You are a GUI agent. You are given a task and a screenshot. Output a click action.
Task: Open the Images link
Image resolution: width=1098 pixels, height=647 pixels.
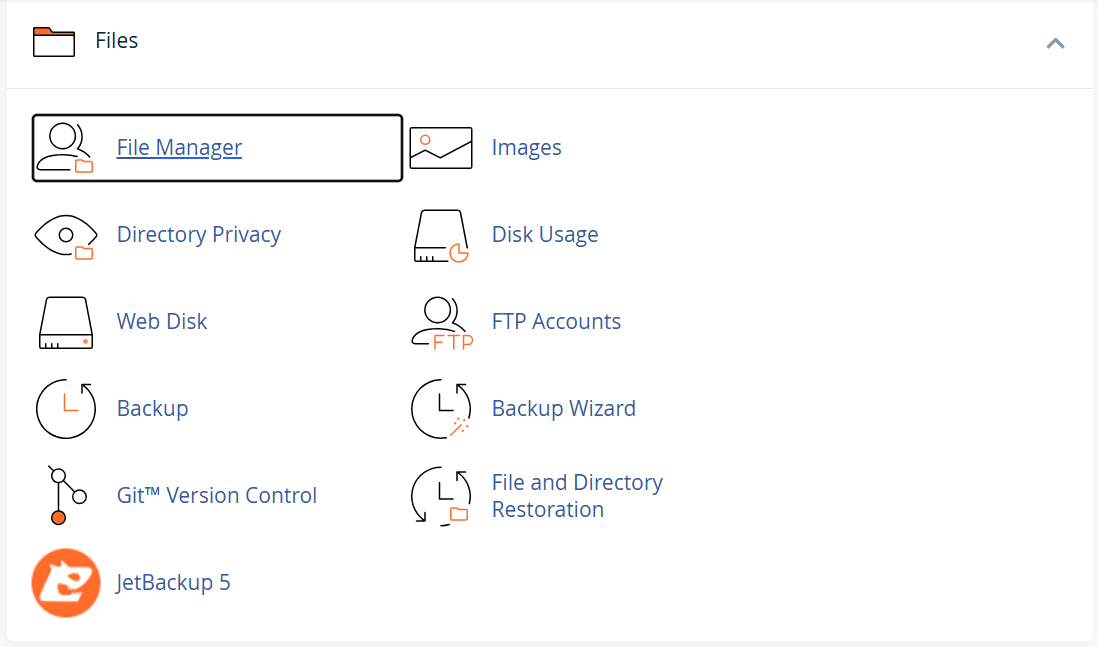527,147
